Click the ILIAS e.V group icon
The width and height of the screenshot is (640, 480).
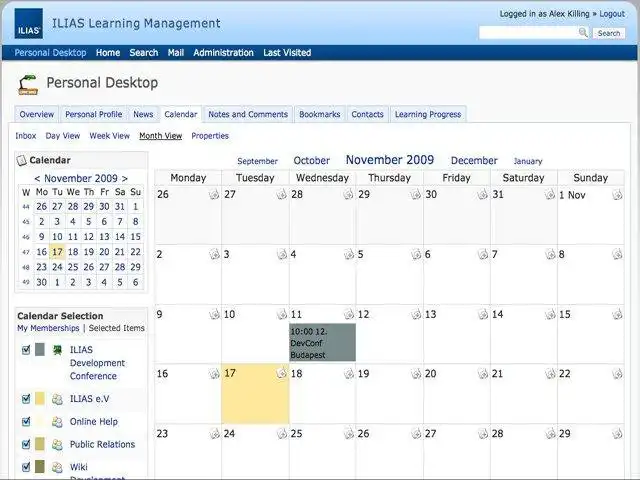[58, 399]
